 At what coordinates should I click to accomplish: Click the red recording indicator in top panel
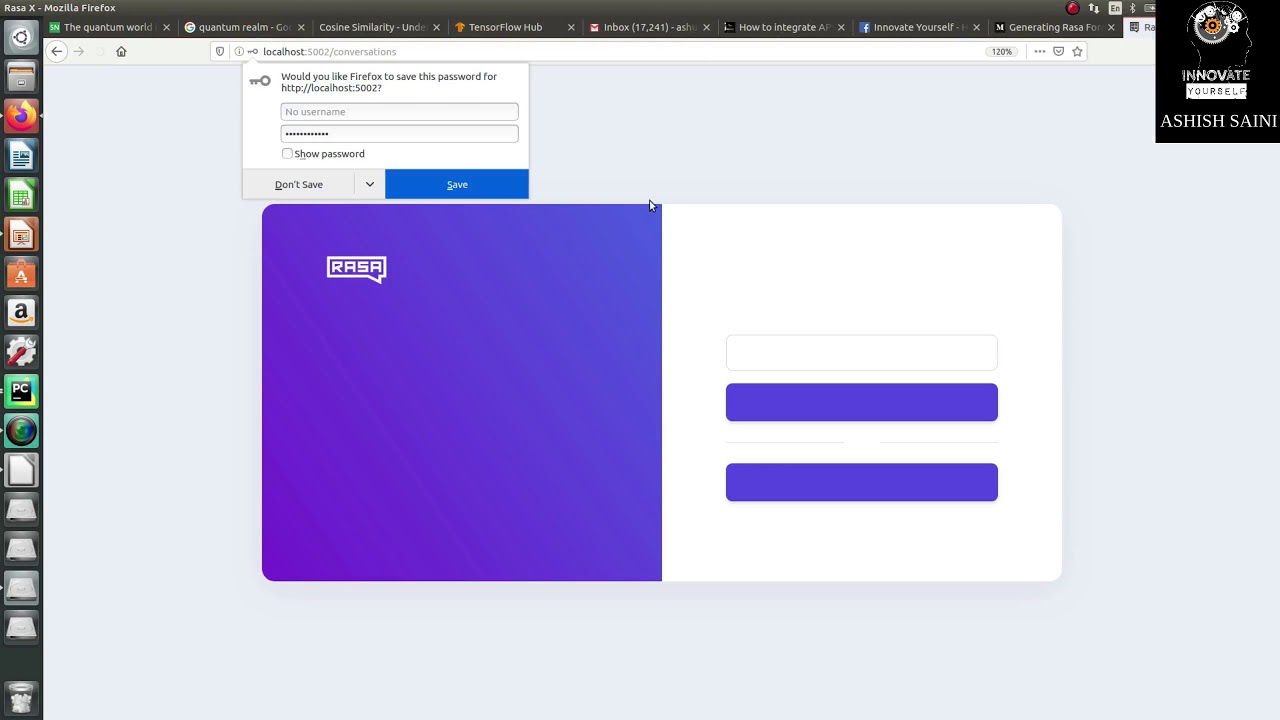tap(1073, 8)
